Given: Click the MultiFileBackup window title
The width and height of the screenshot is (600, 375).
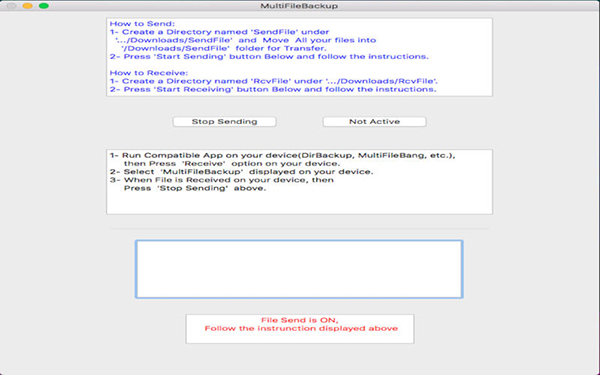Looking at the screenshot, I should [x=299, y=6].
